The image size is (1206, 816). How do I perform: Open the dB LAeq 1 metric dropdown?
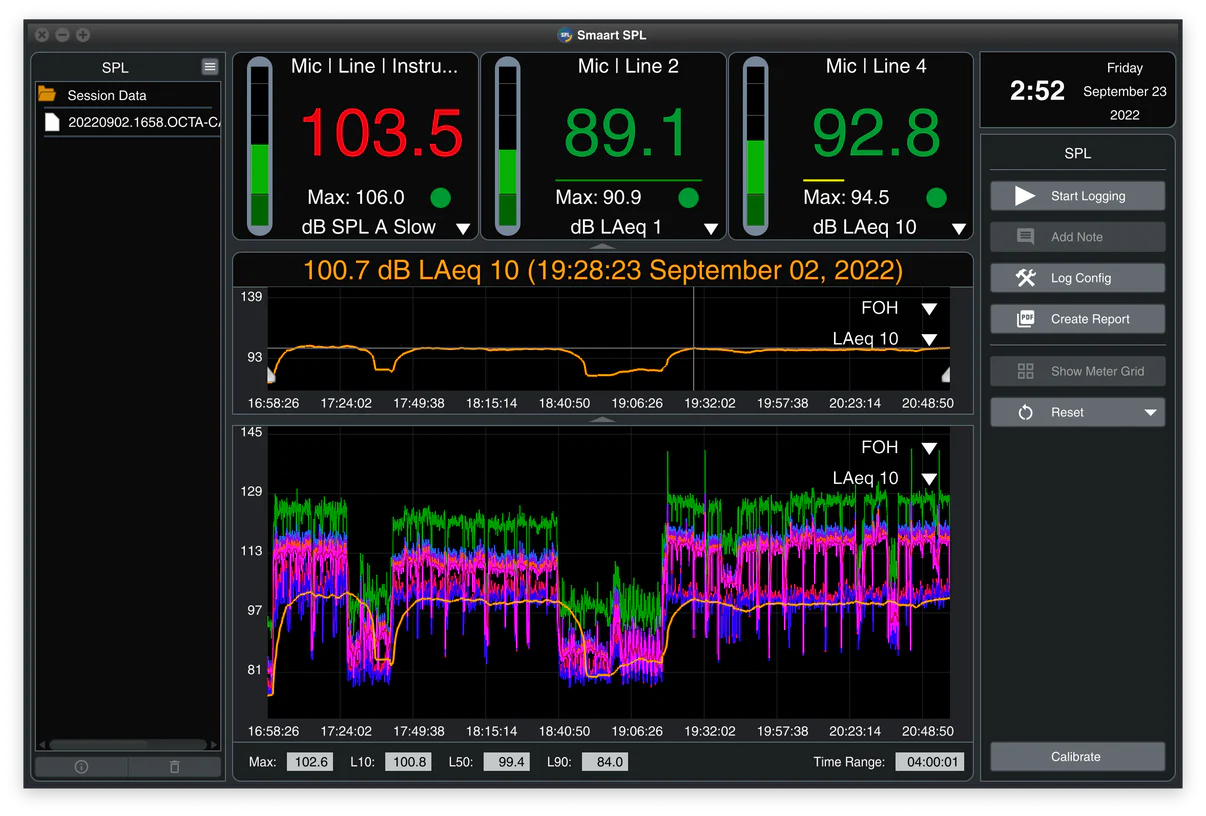point(711,229)
